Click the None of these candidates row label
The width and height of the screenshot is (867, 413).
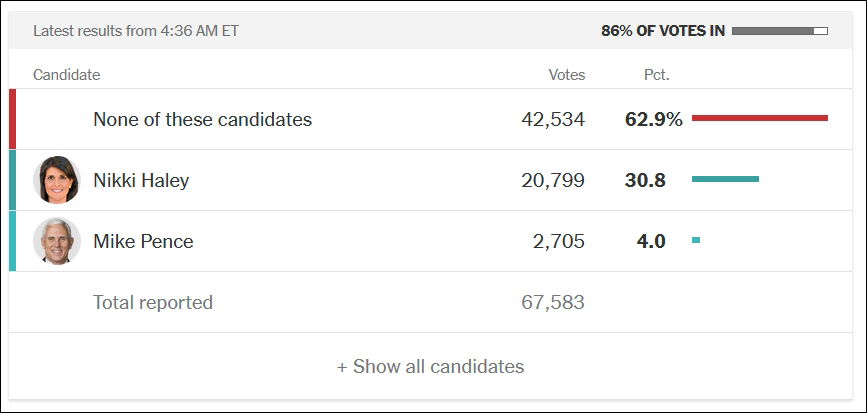coord(202,119)
